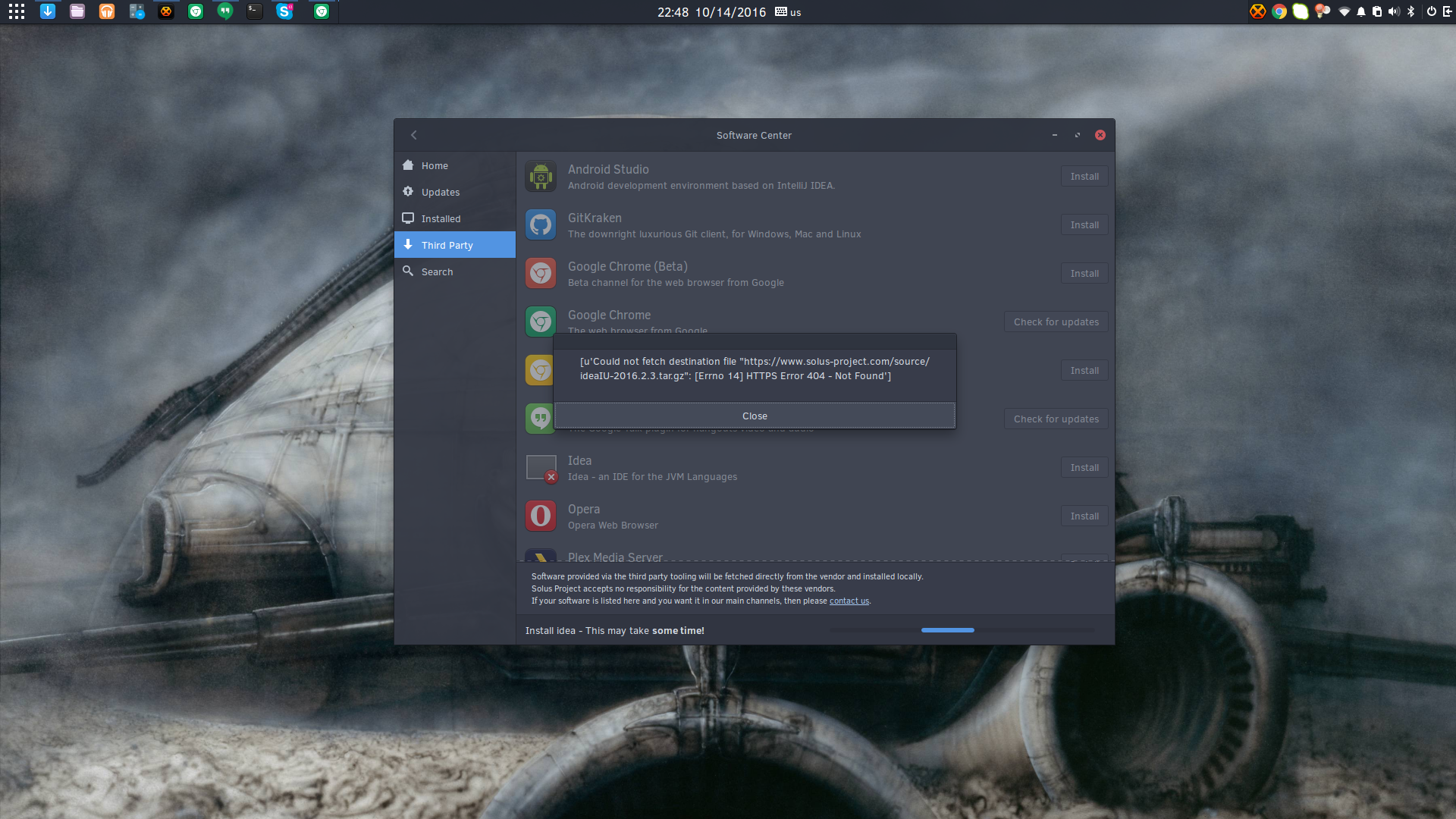Screen dimensions: 1456x819
Task: Select the Third Party section
Action: pos(455,245)
